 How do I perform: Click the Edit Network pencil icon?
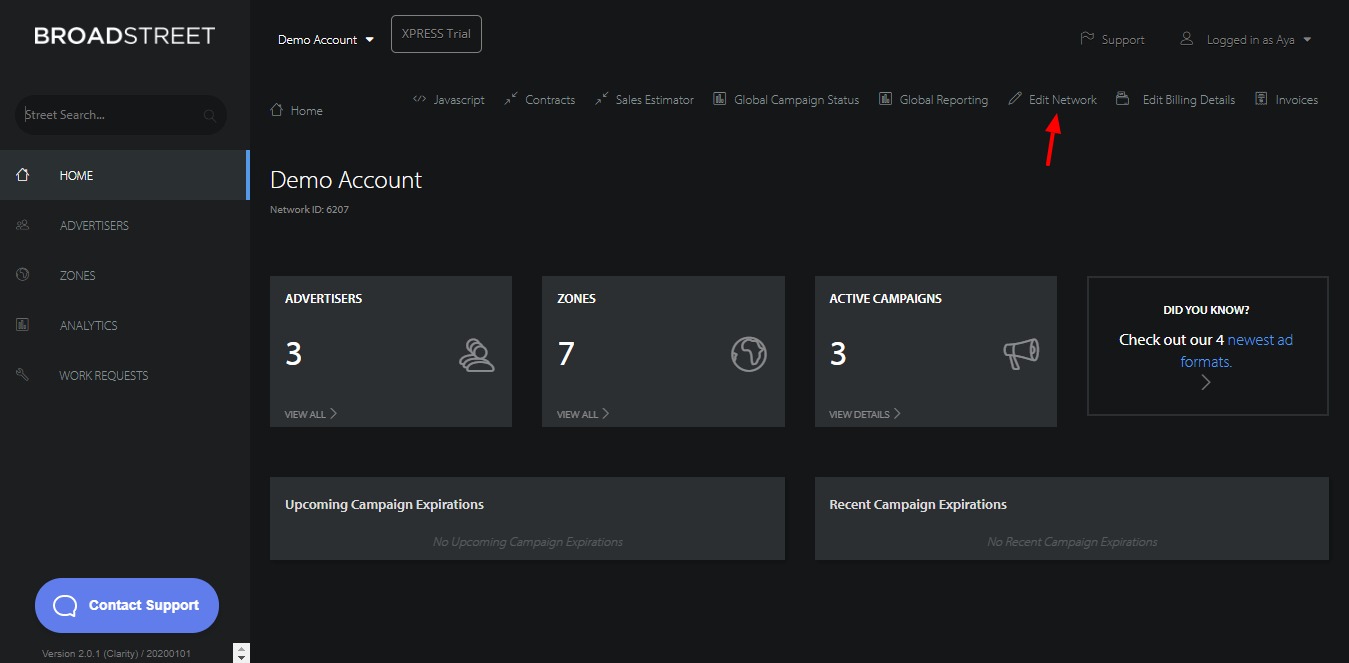pyautogui.click(x=1015, y=99)
